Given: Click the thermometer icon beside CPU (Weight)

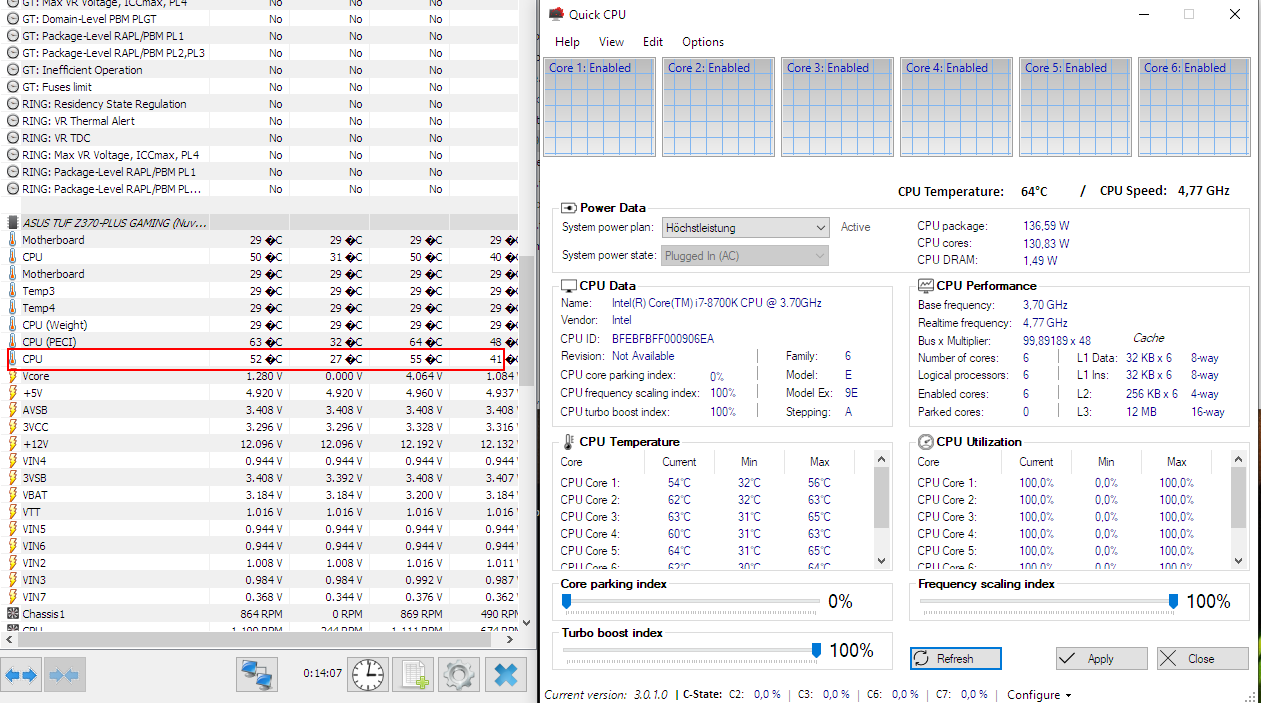Looking at the screenshot, I should click(12, 325).
